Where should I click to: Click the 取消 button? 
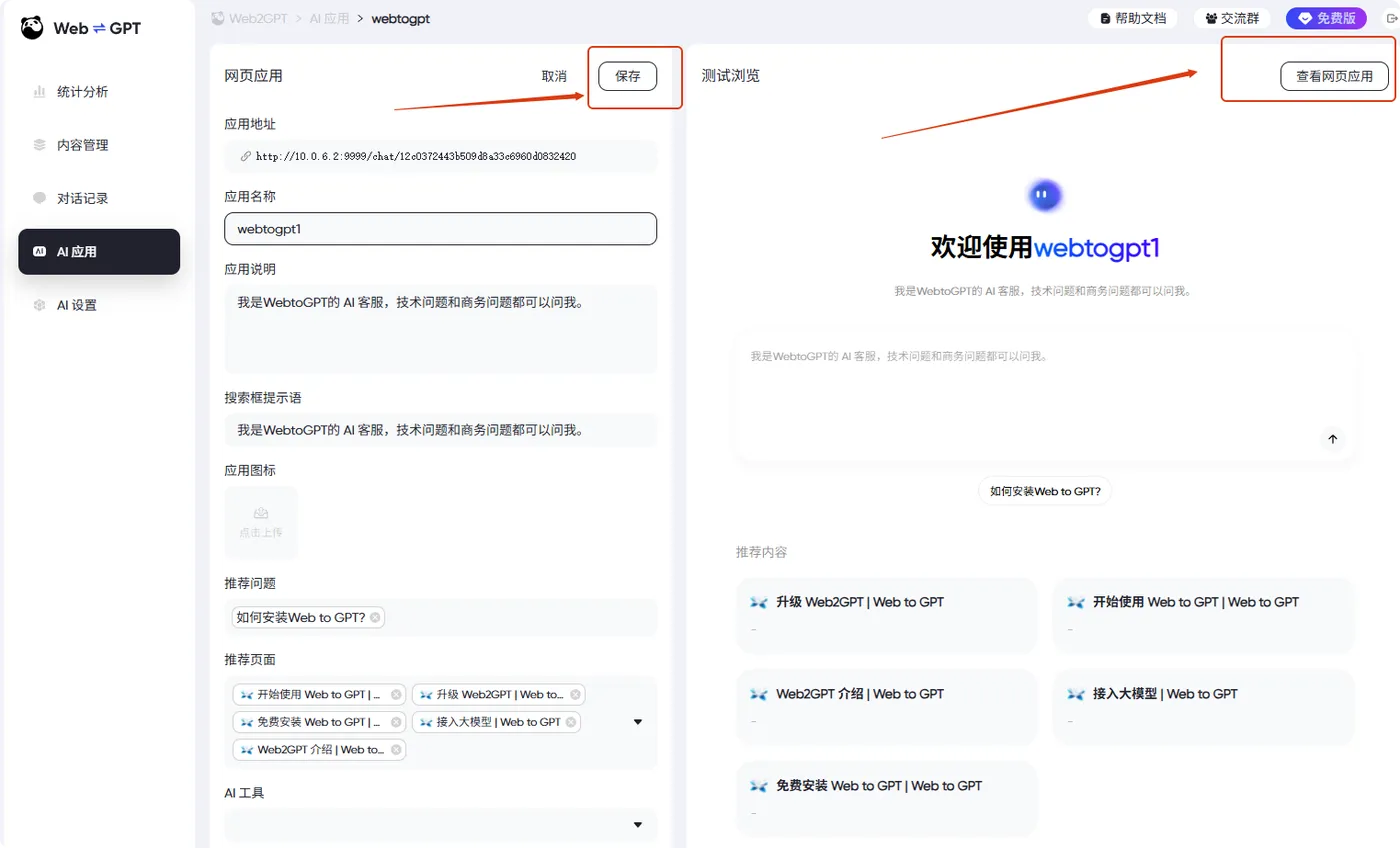point(554,76)
